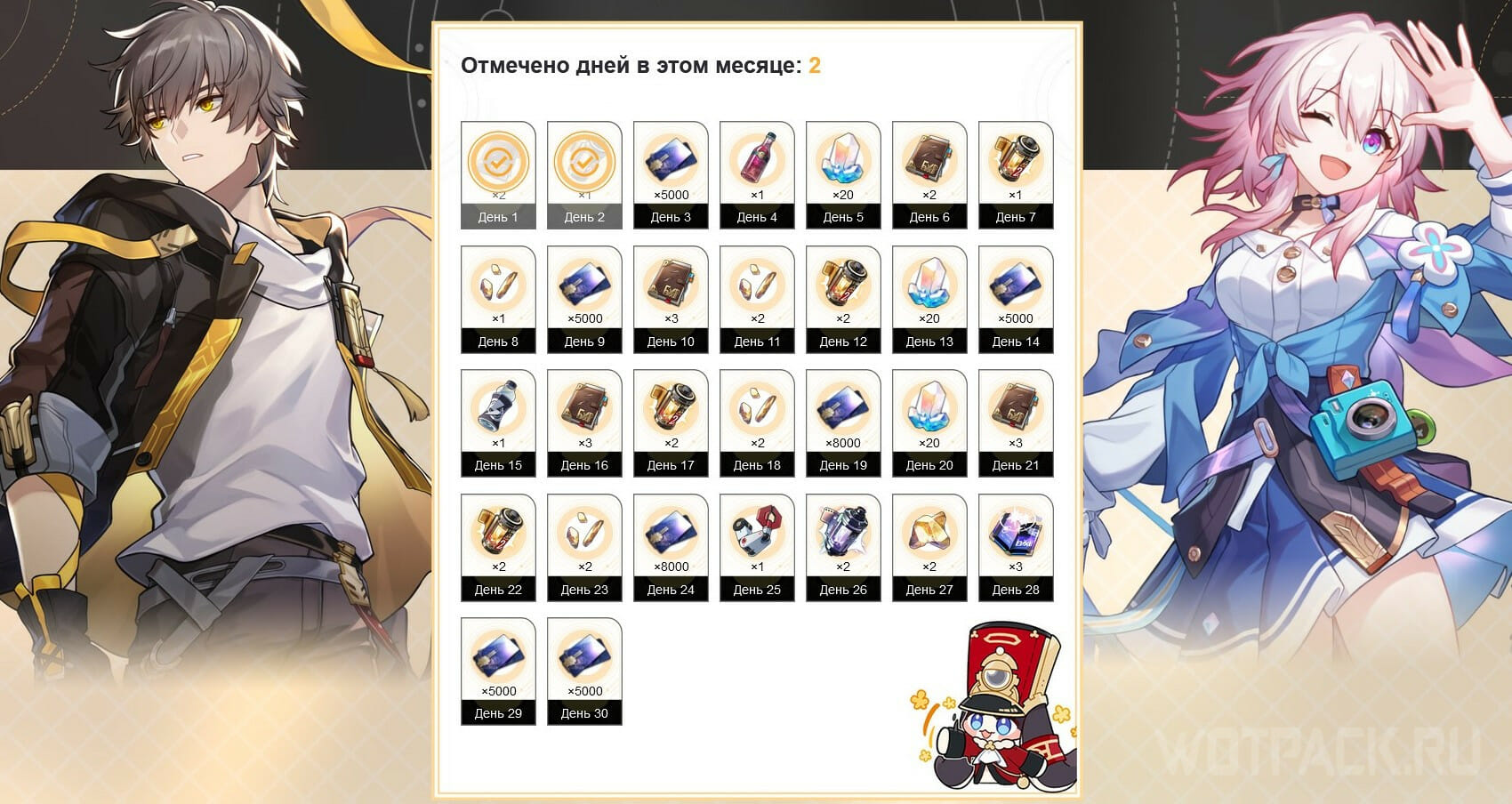Click the checked Day 2 reward tile
This screenshot has width=1512, height=804.
584,175
